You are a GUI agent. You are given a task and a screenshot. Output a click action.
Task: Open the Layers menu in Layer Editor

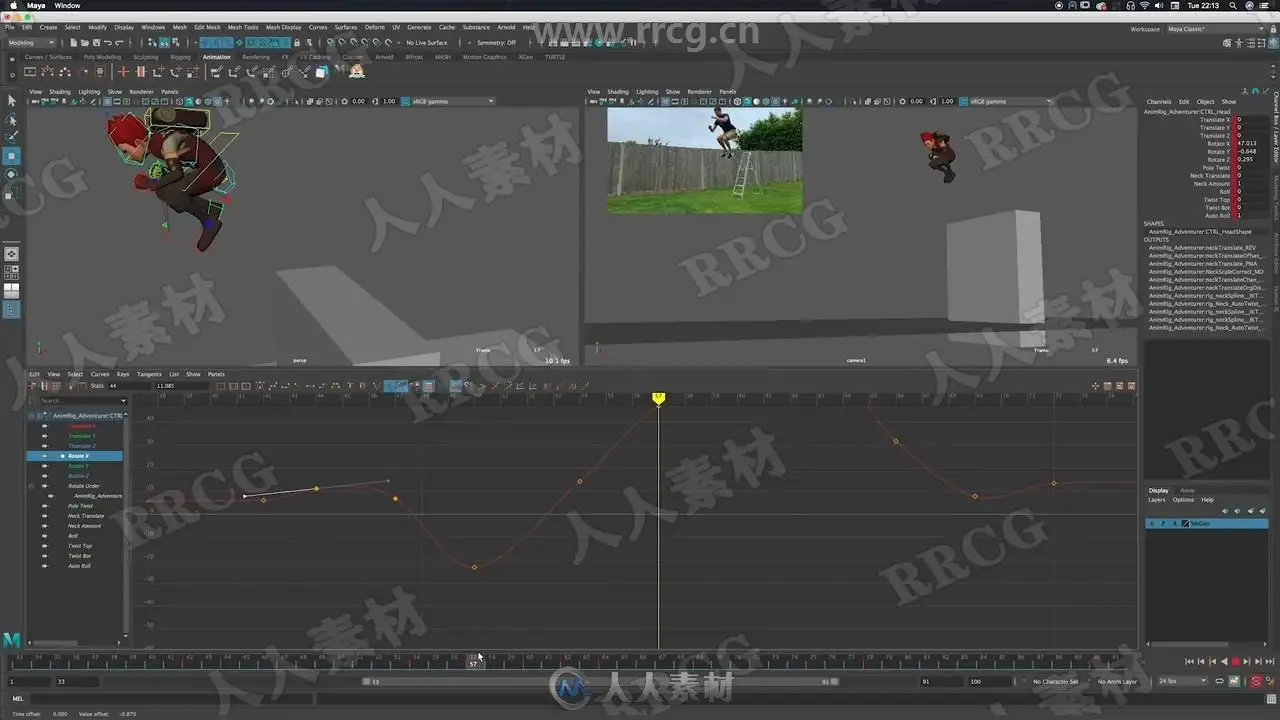(1157, 500)
